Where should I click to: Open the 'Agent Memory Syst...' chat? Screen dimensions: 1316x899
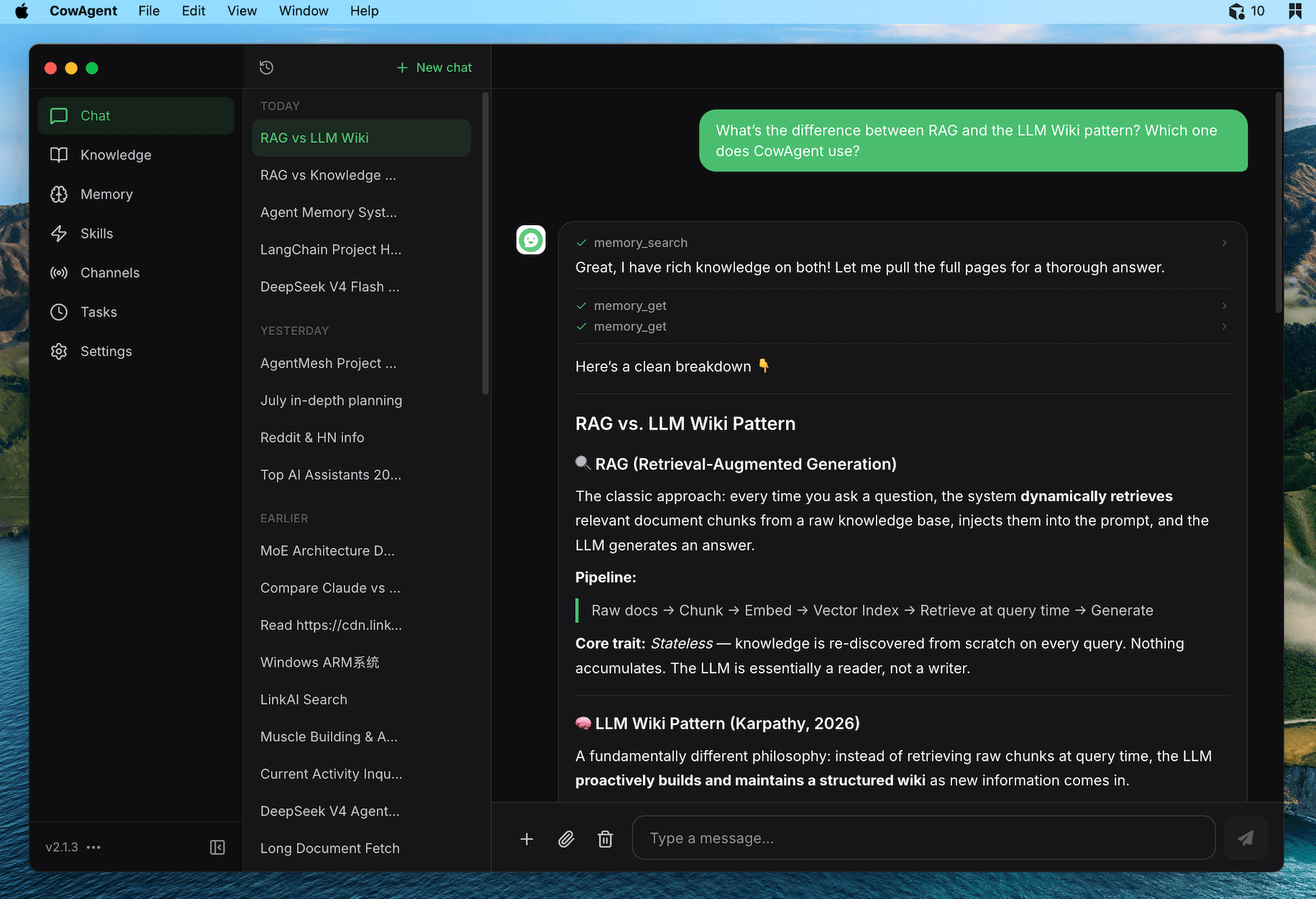click(x=361, y=212)
